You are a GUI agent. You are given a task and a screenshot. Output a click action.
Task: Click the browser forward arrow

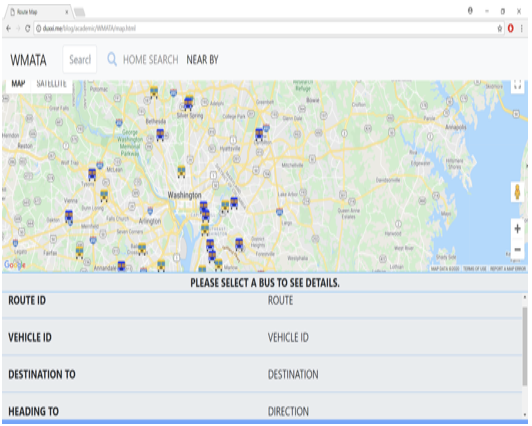coord(18,28)
